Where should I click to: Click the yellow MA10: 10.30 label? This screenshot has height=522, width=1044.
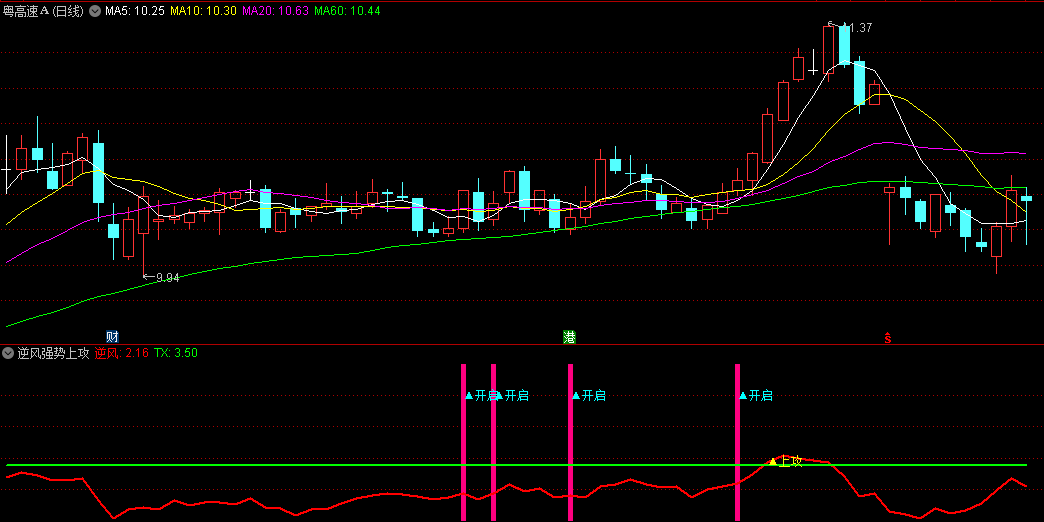203,11
